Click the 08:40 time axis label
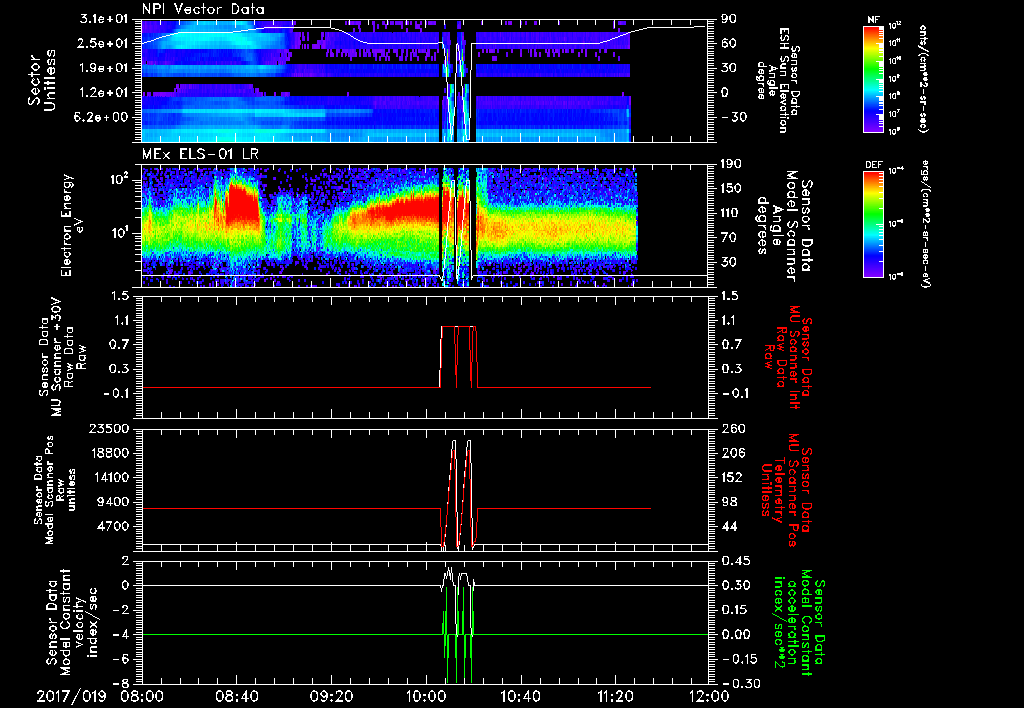This screenshot has height=708, width=1024. 237,695
